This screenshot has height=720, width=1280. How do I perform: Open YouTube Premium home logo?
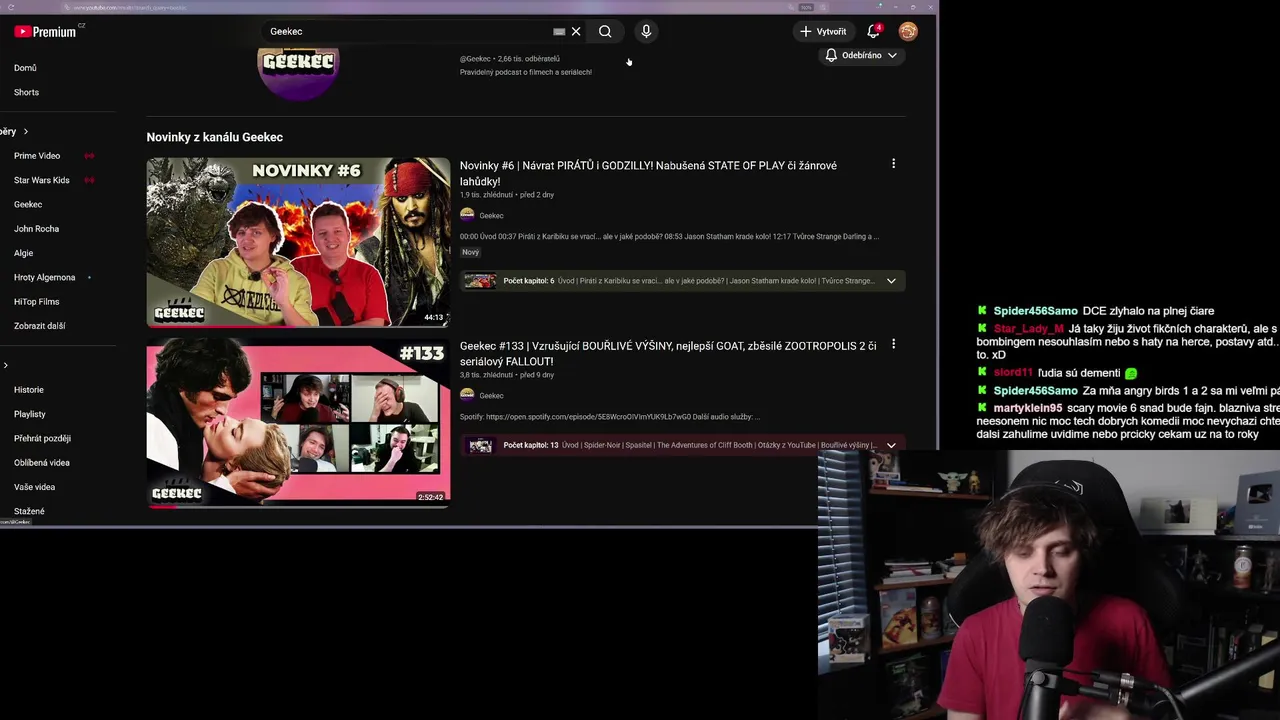coord(46,31)
